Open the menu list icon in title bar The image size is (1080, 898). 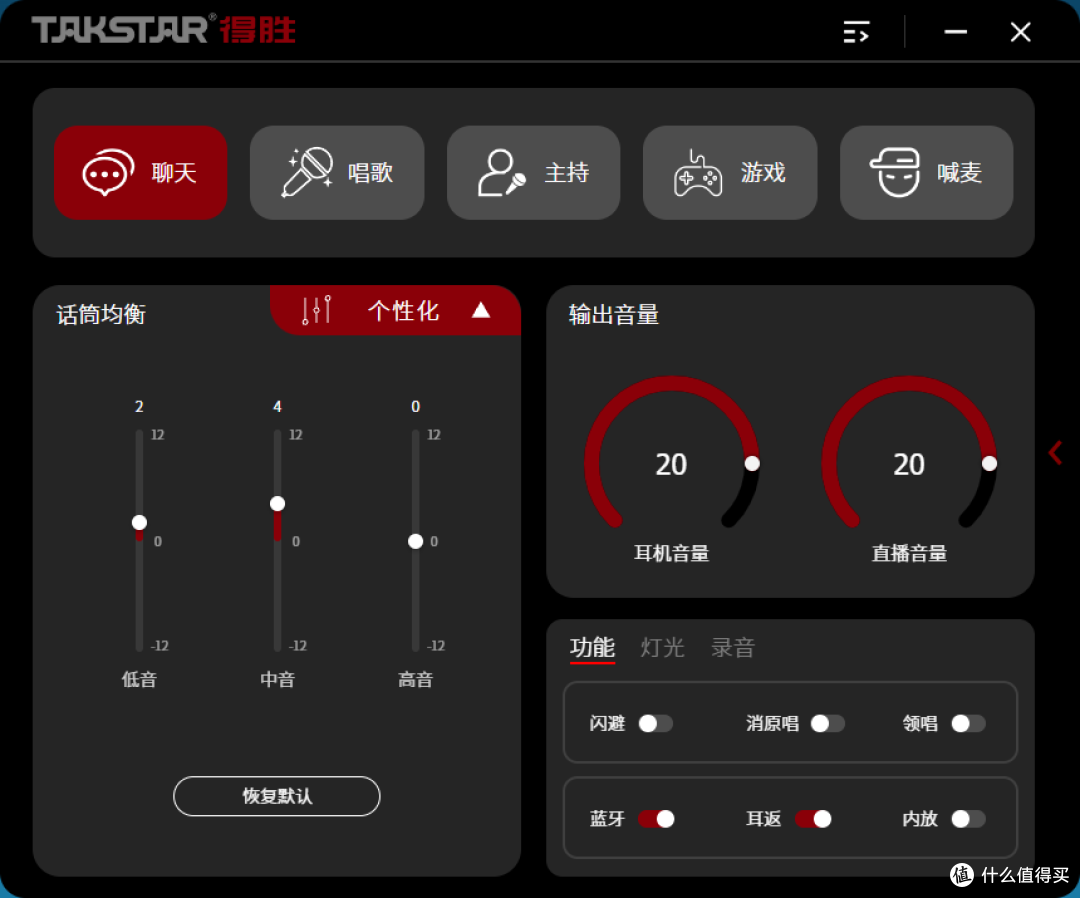tap(856, 32)
